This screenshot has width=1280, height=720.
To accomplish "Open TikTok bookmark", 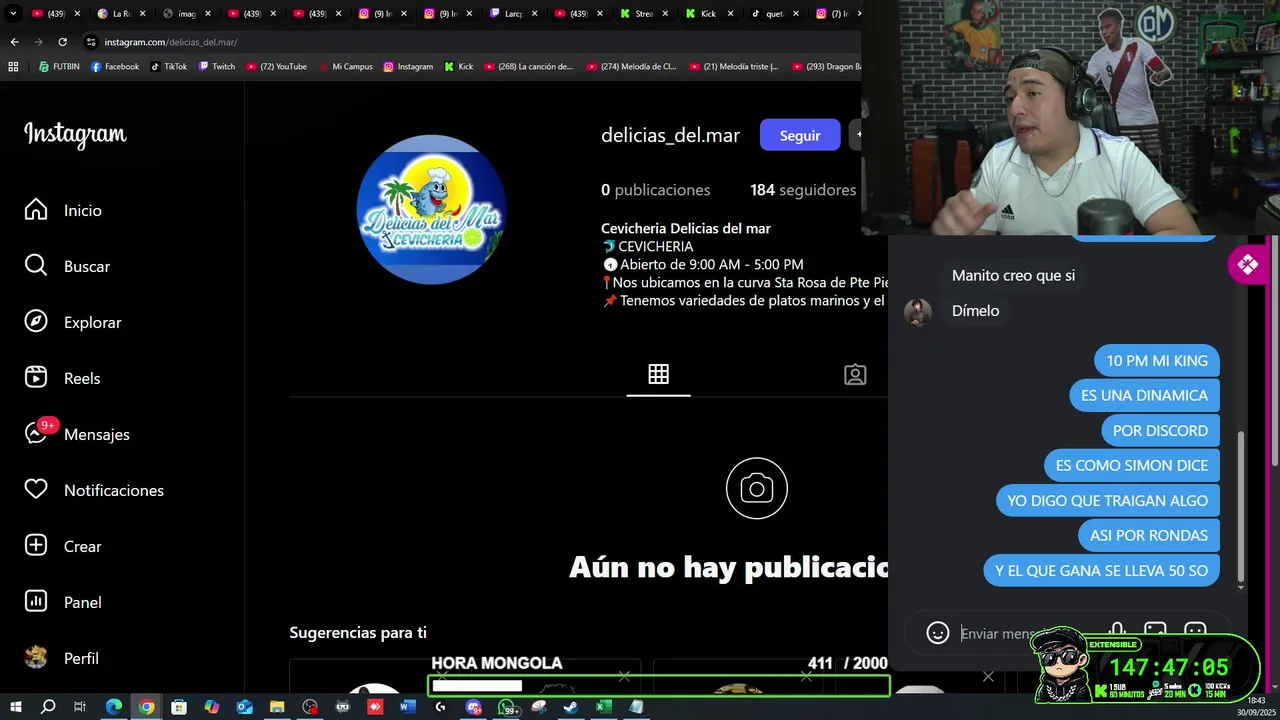I will coord(169,67).
